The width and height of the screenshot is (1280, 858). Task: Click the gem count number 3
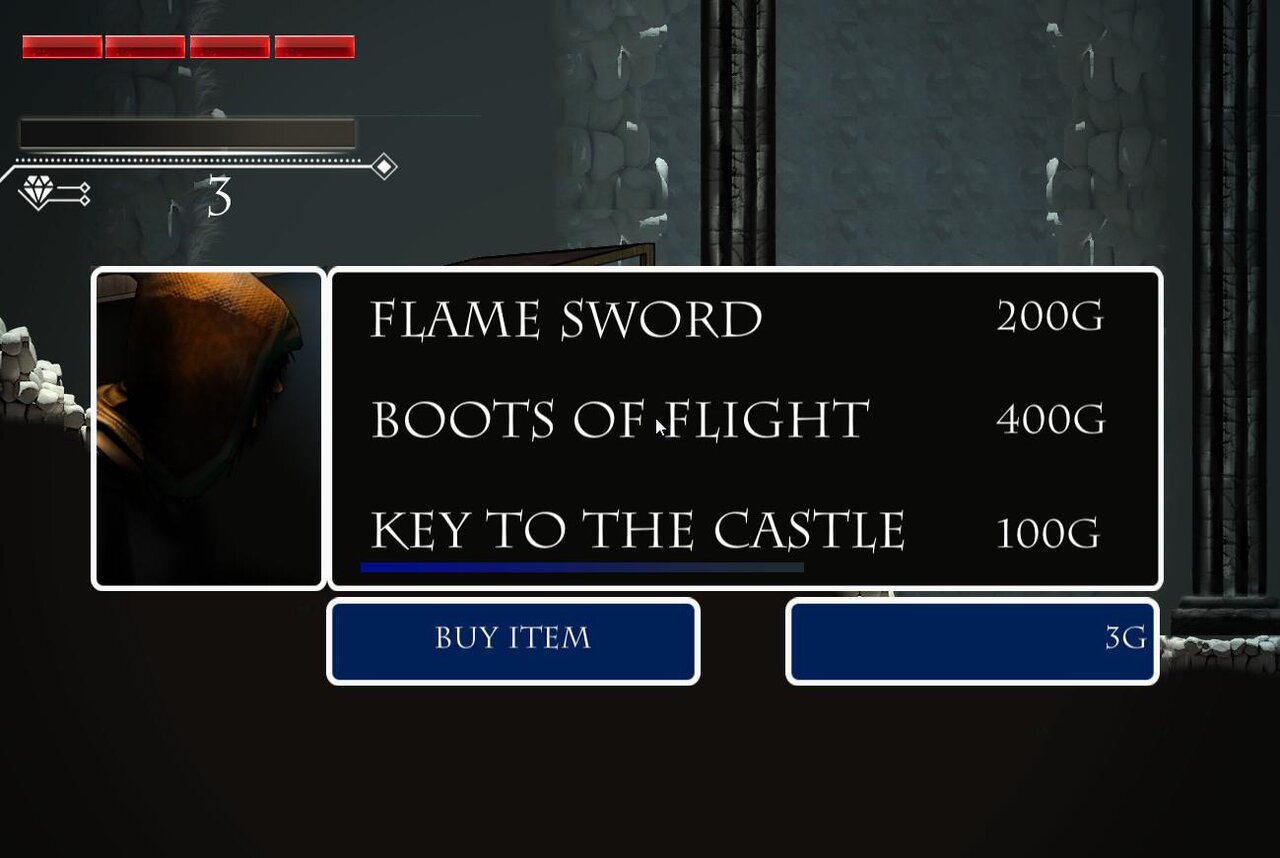(x=219, y=198)
